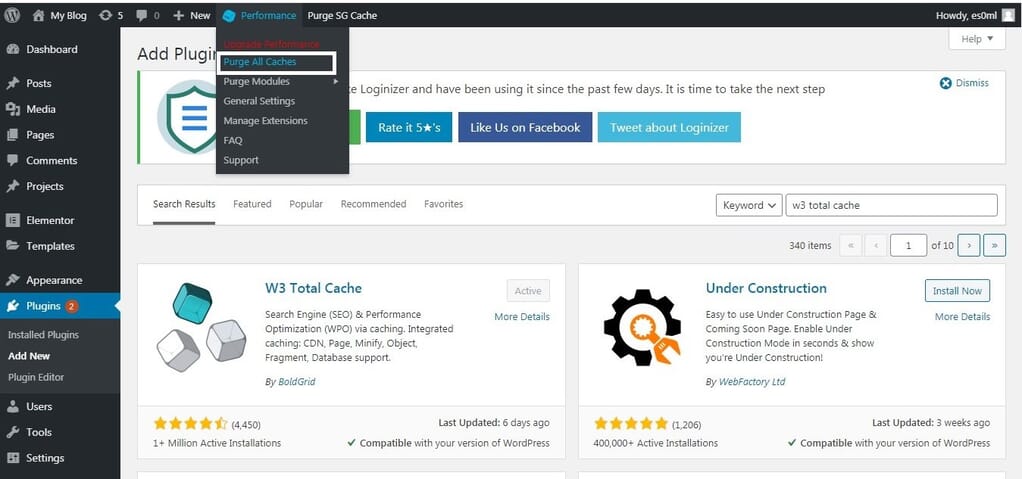Switch to the Favorites tab
Screen dimensions: 1022x479
click(x=443, y=204)
